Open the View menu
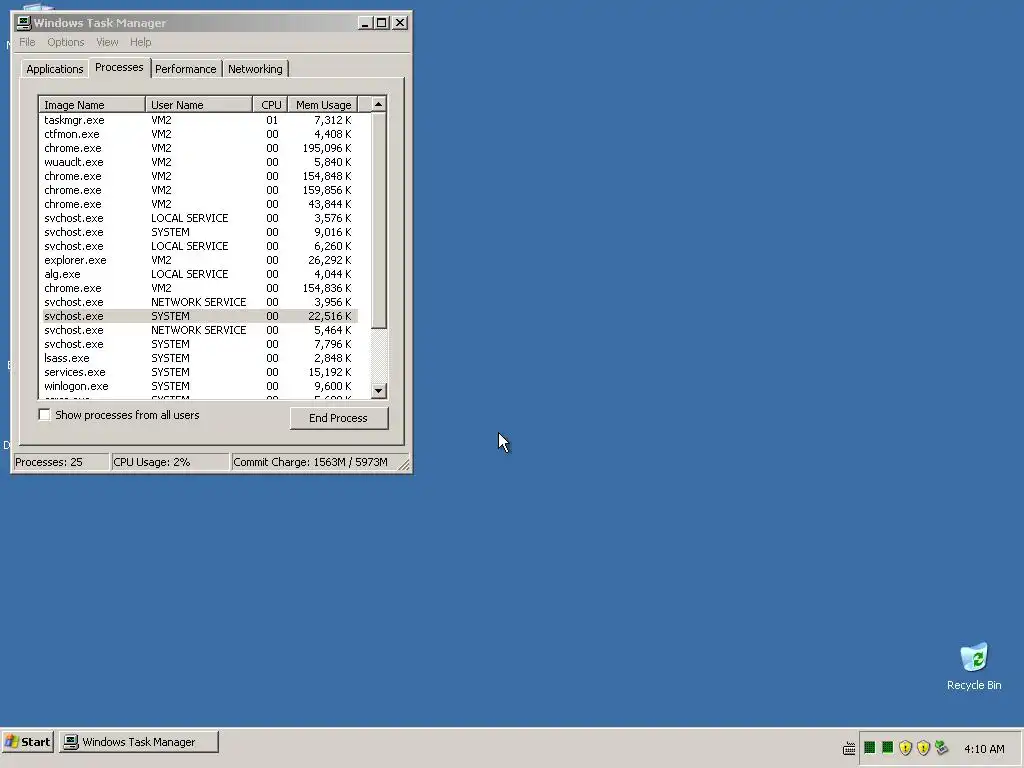1024x768 pixels. (x=107, y=42)
